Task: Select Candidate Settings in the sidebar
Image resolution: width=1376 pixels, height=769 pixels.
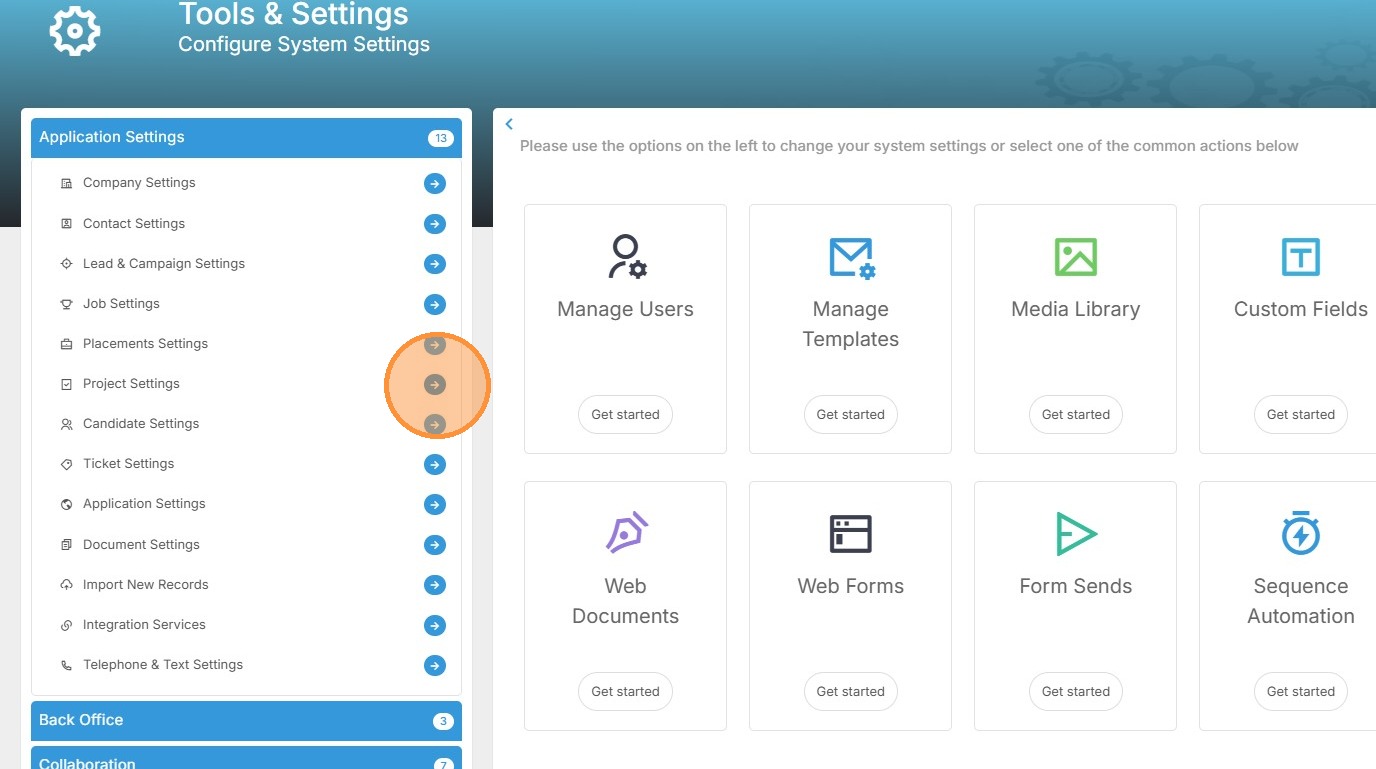Action: pos(141,424)
